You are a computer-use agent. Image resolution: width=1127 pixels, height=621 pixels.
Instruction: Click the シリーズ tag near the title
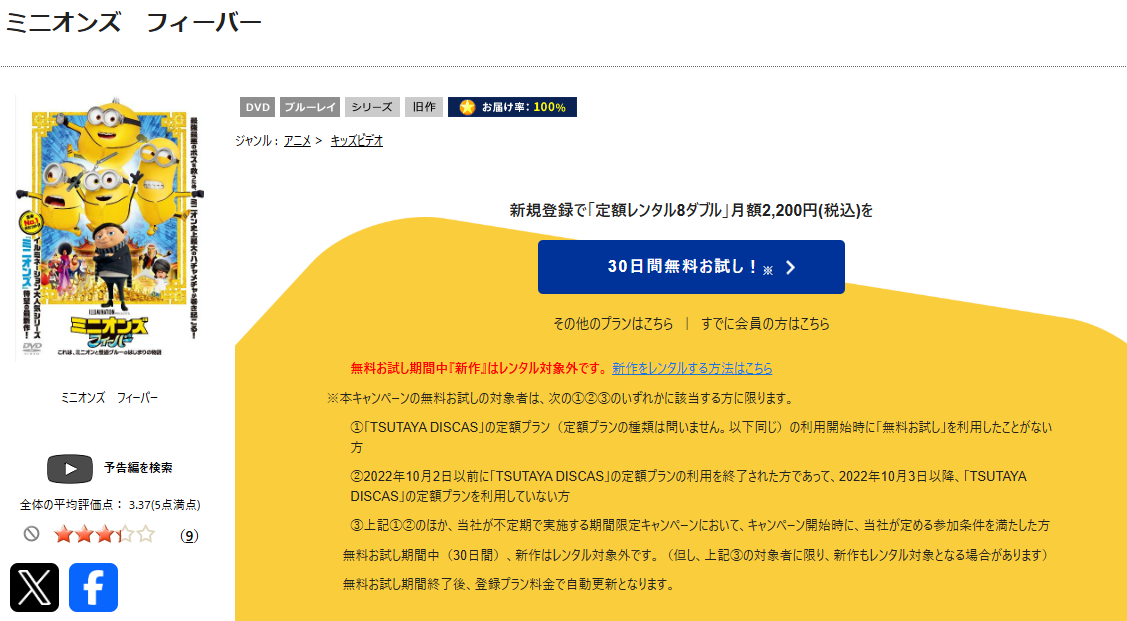pyautogui.click(x=370, y=107)
